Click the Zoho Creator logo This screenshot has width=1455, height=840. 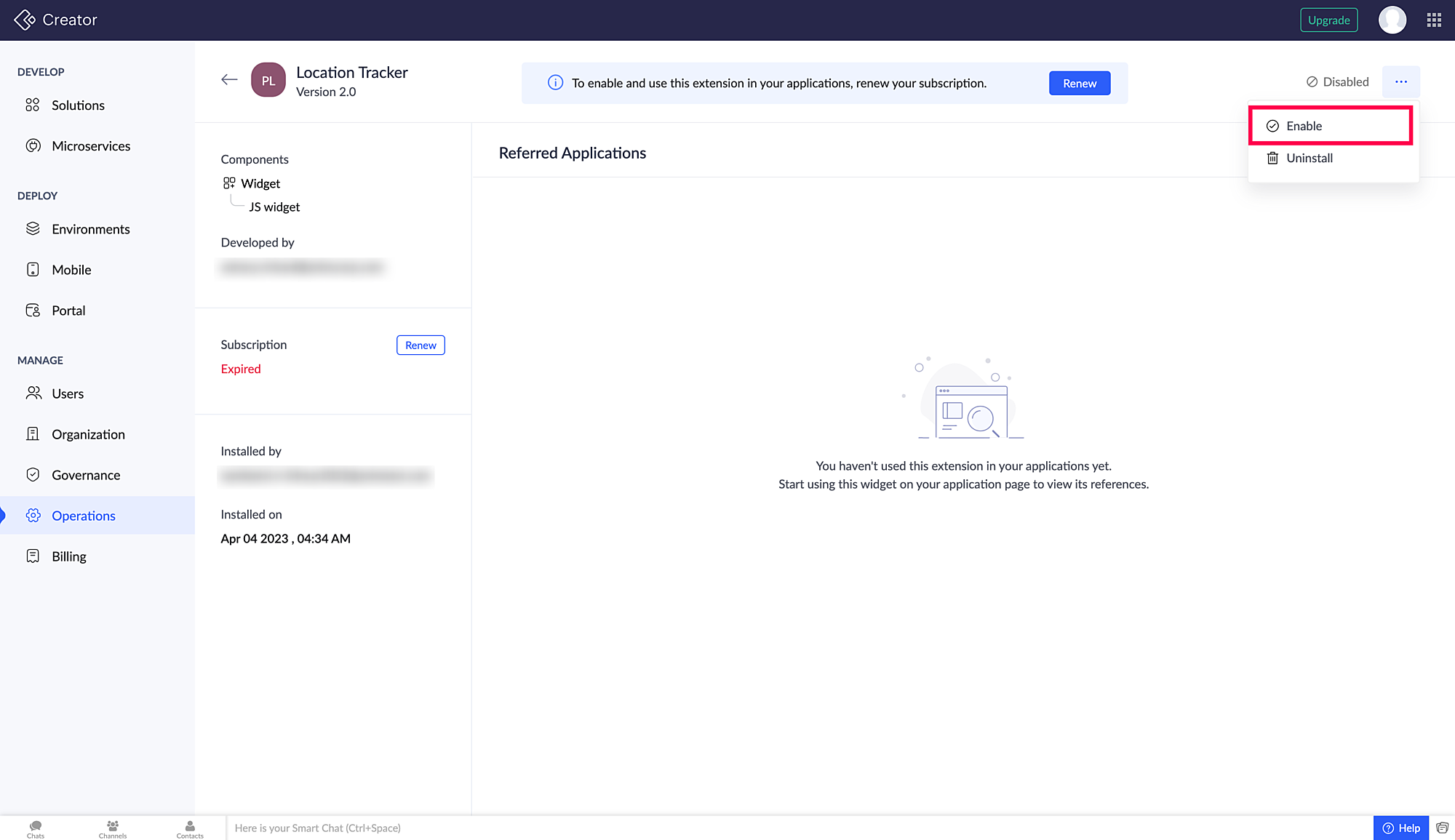coord(25,20)
